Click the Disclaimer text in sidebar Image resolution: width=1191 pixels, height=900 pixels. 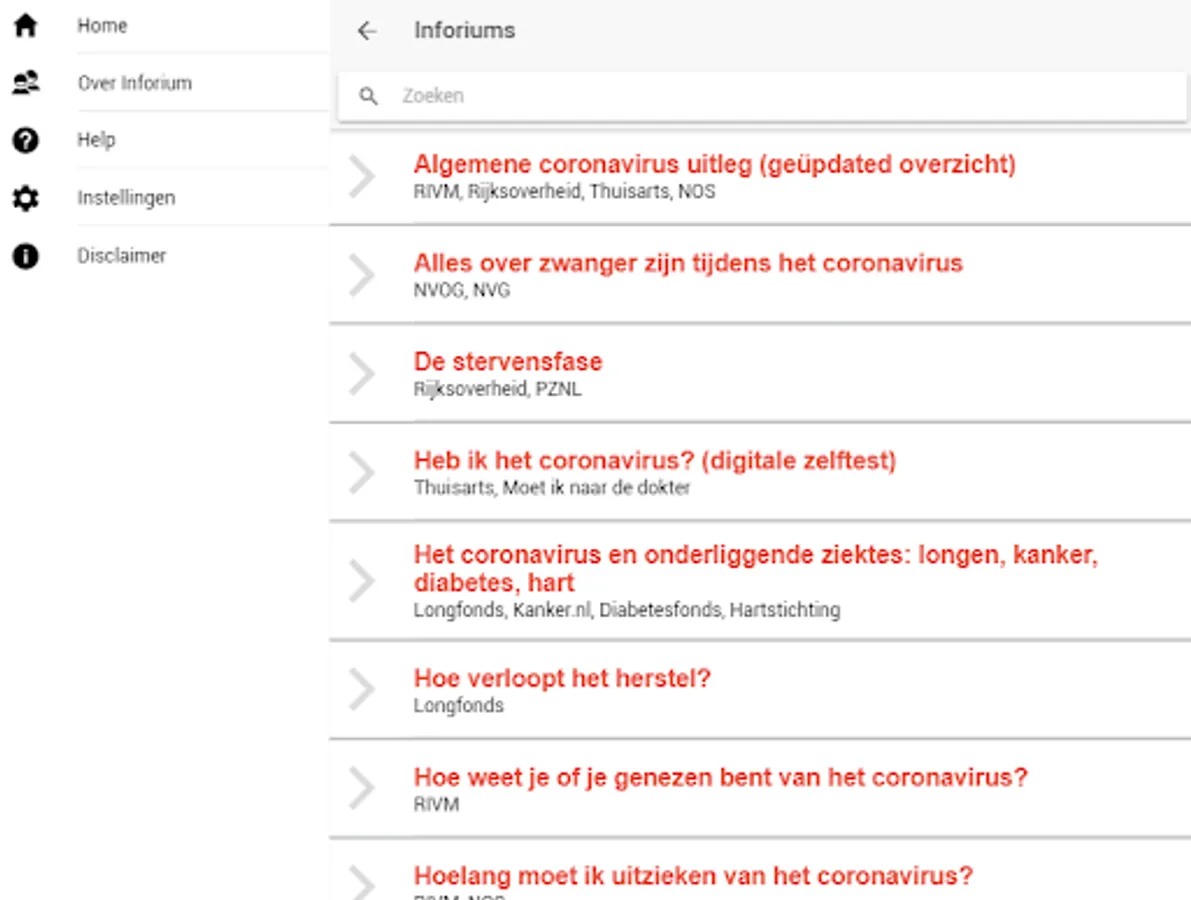122,256
